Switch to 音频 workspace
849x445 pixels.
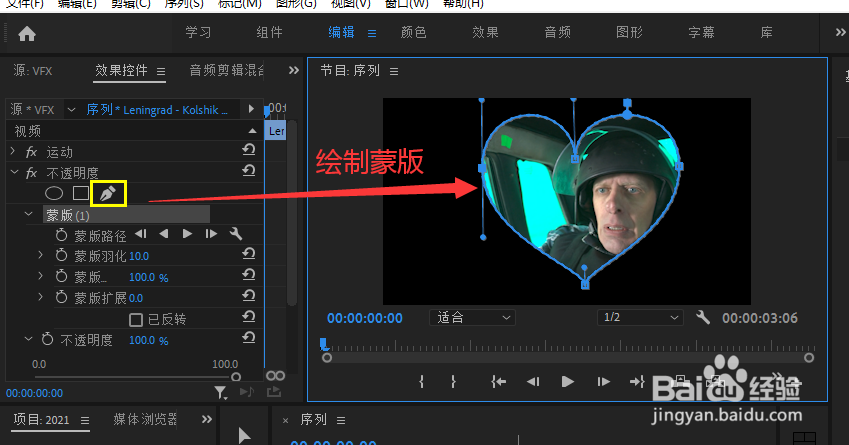pyautogui.click(x=558, y=32)
